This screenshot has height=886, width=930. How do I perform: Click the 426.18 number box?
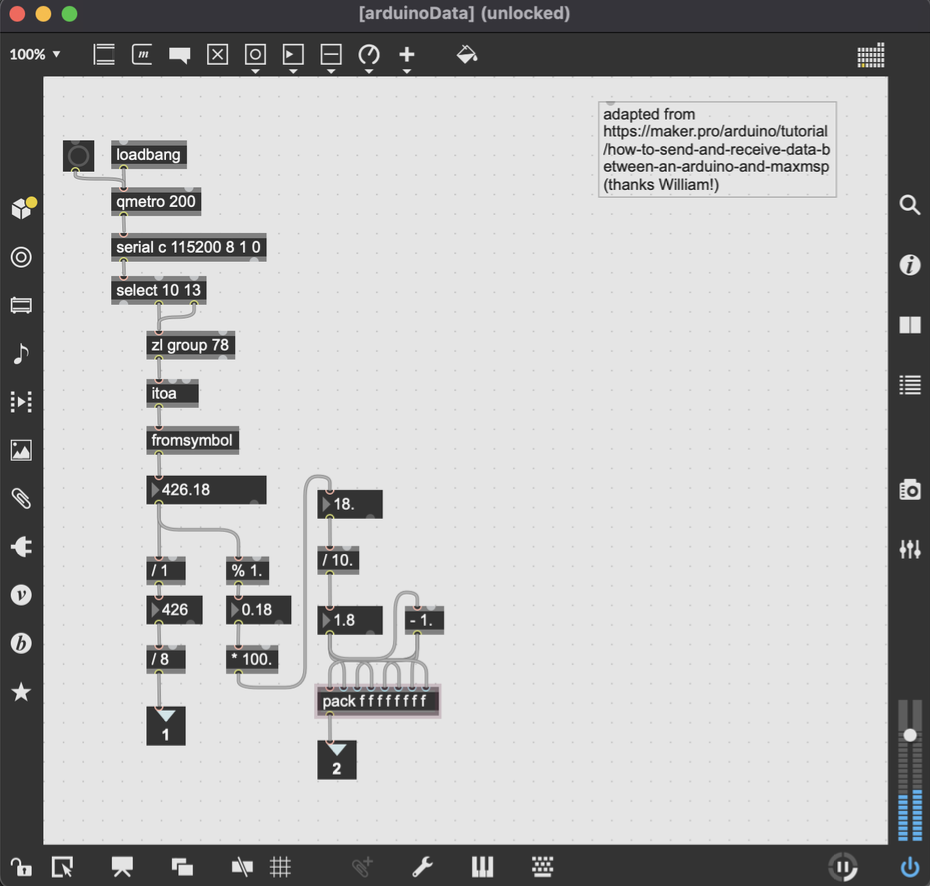point(206,490)
